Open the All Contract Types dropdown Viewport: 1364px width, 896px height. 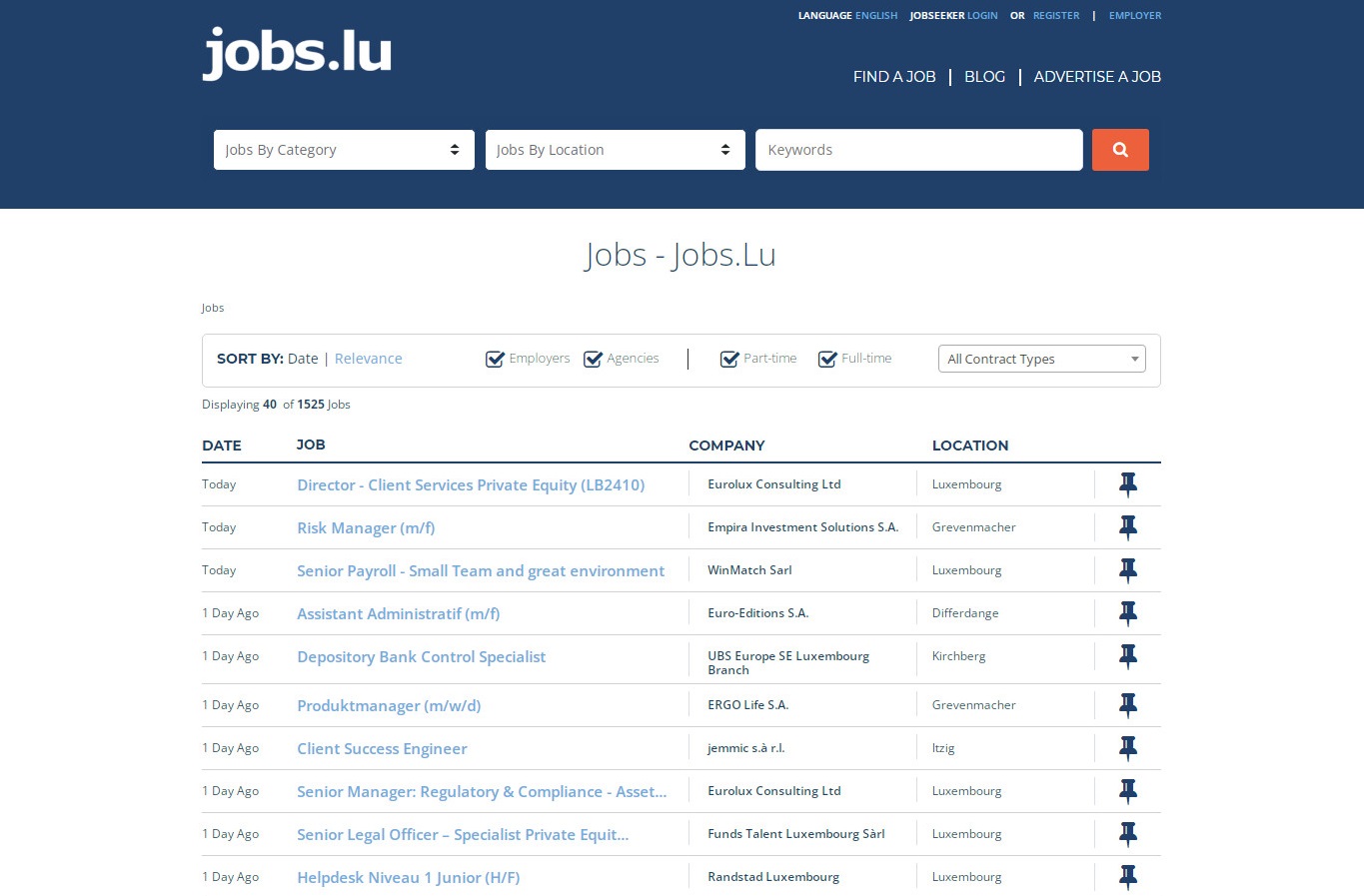point(1041,359)
